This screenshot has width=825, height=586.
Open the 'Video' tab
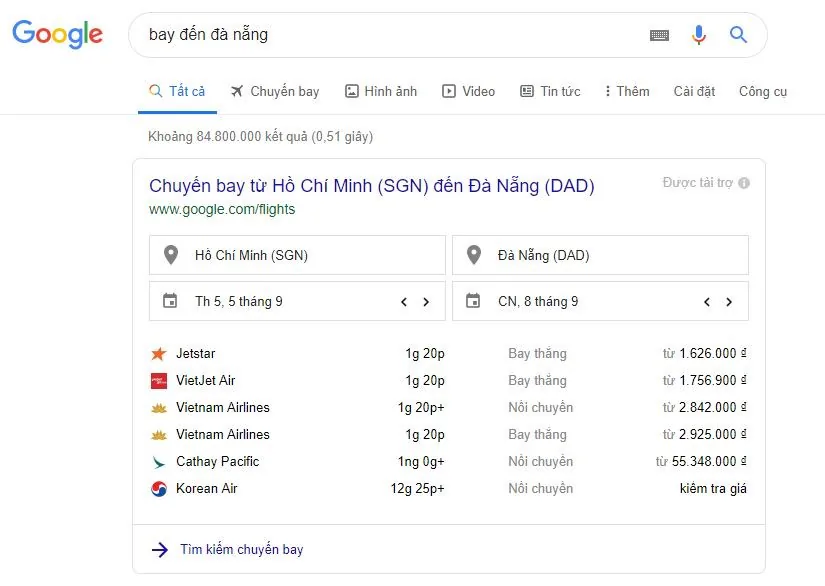click(x=468, y=92)
